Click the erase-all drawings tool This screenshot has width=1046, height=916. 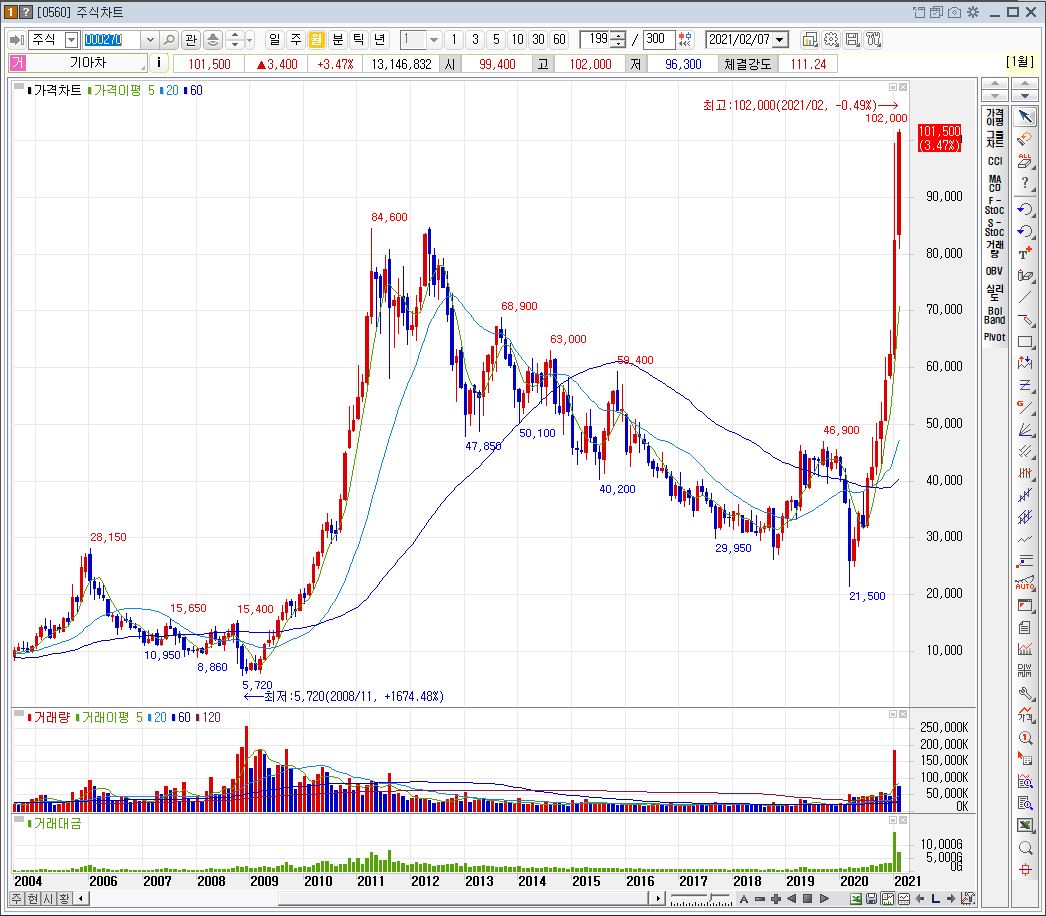tap(1025, 161)
